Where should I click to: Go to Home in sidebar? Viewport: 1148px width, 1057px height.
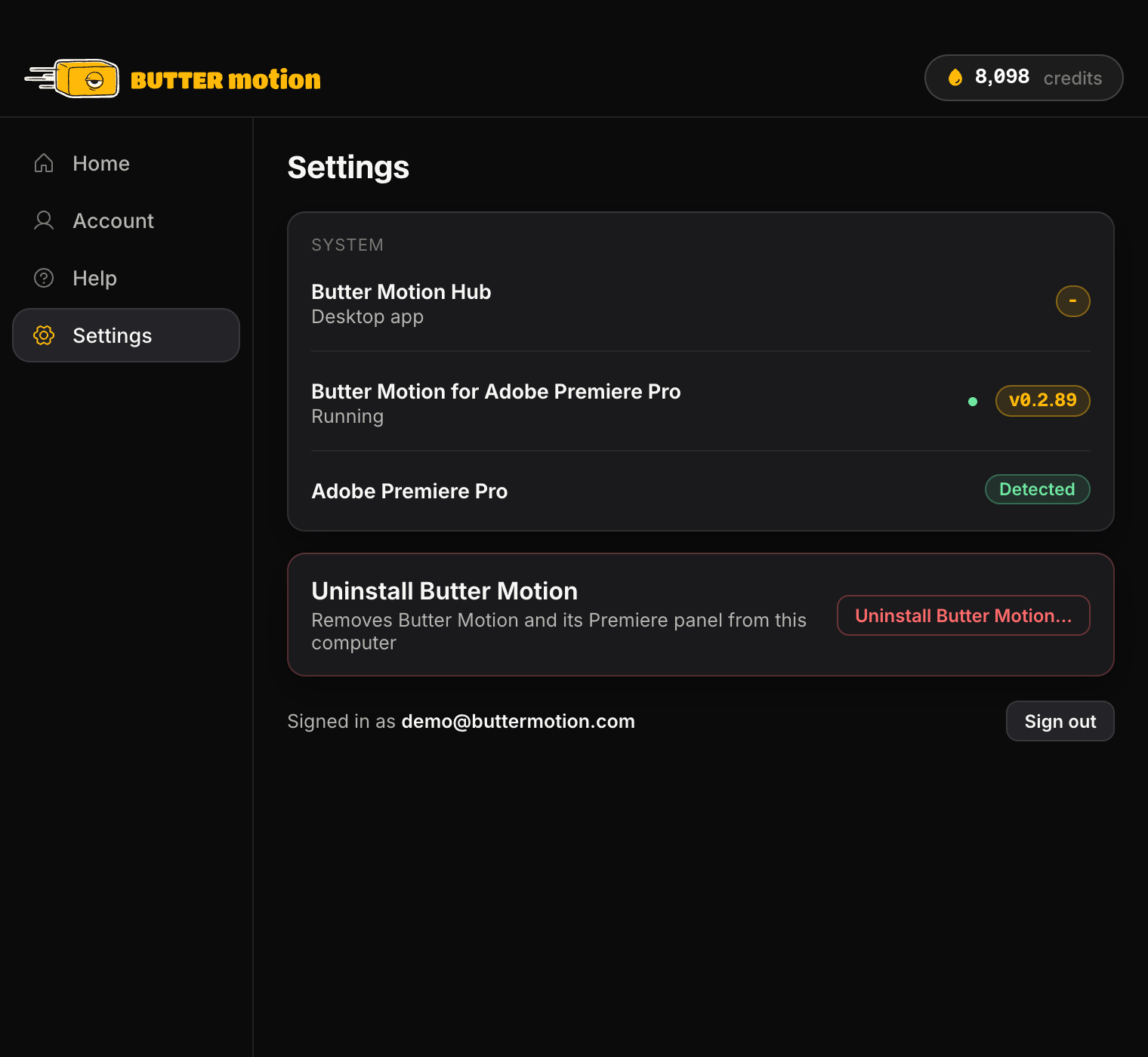point(126,163)
